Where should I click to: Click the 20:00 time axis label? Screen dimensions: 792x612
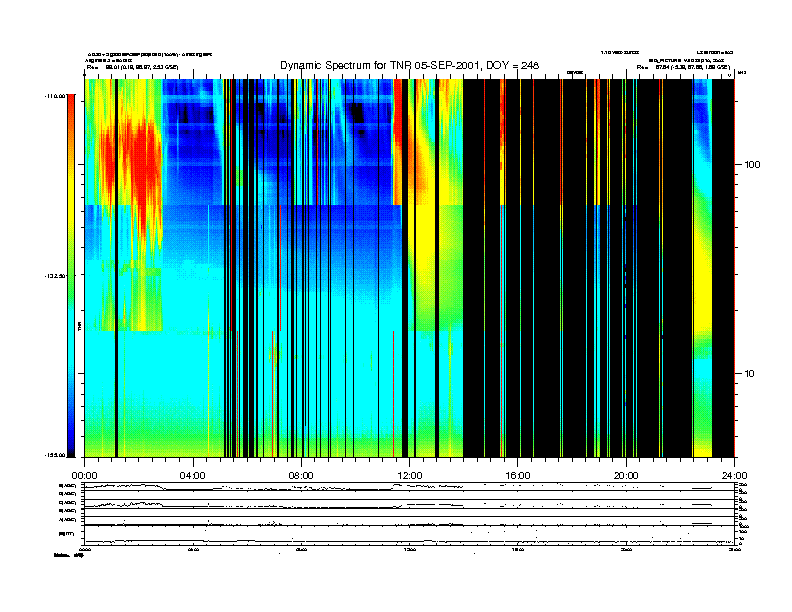(626, 476)
